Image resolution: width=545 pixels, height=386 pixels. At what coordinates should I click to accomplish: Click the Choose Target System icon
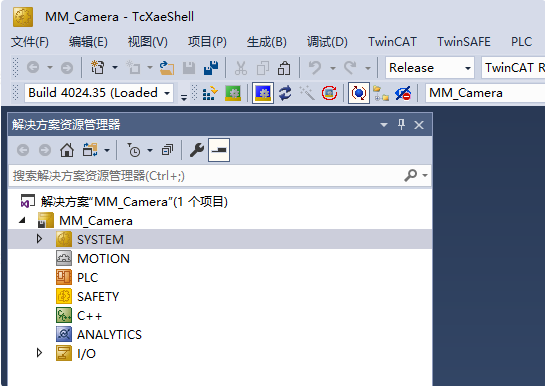pyautogui.click(x=381, y=93)
